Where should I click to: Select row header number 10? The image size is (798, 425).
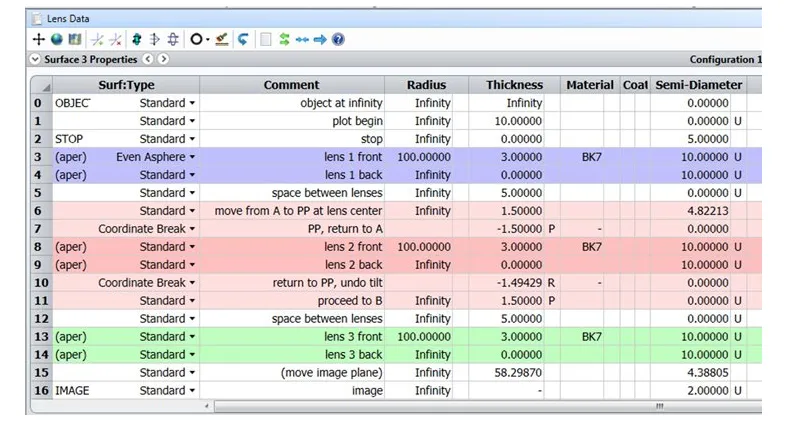[x=41, y=283]
